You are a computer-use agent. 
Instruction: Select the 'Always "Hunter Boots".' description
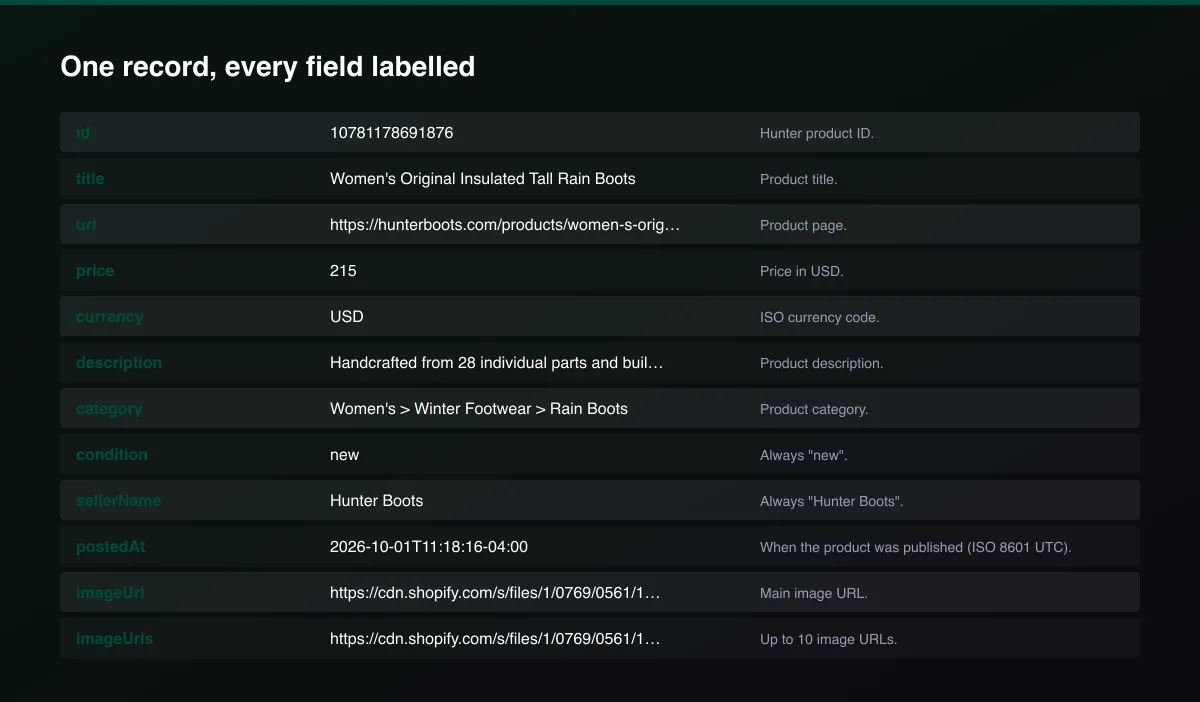[832, 501]
